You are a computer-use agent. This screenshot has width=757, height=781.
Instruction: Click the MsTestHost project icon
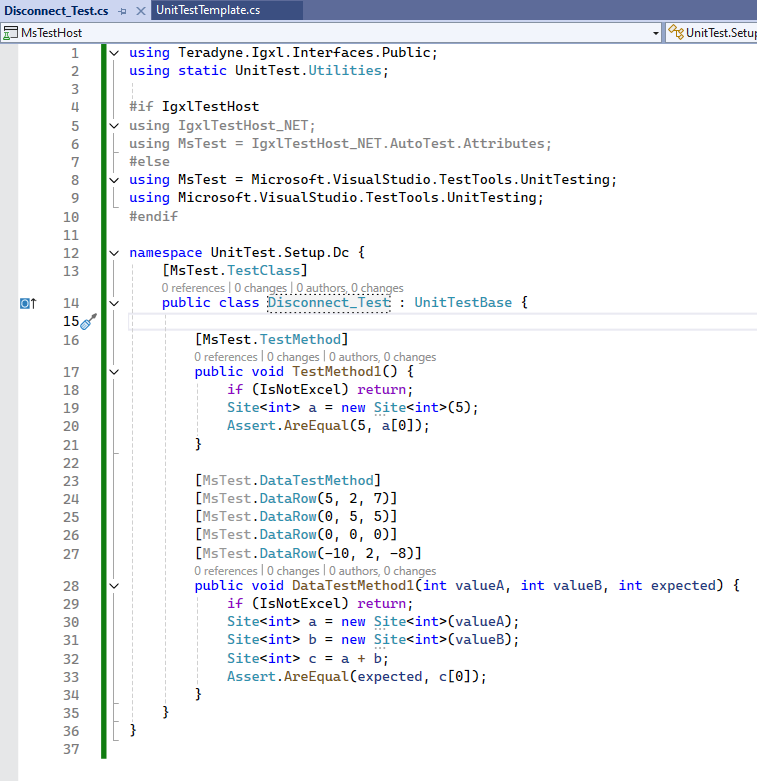[x=10, y=33]
